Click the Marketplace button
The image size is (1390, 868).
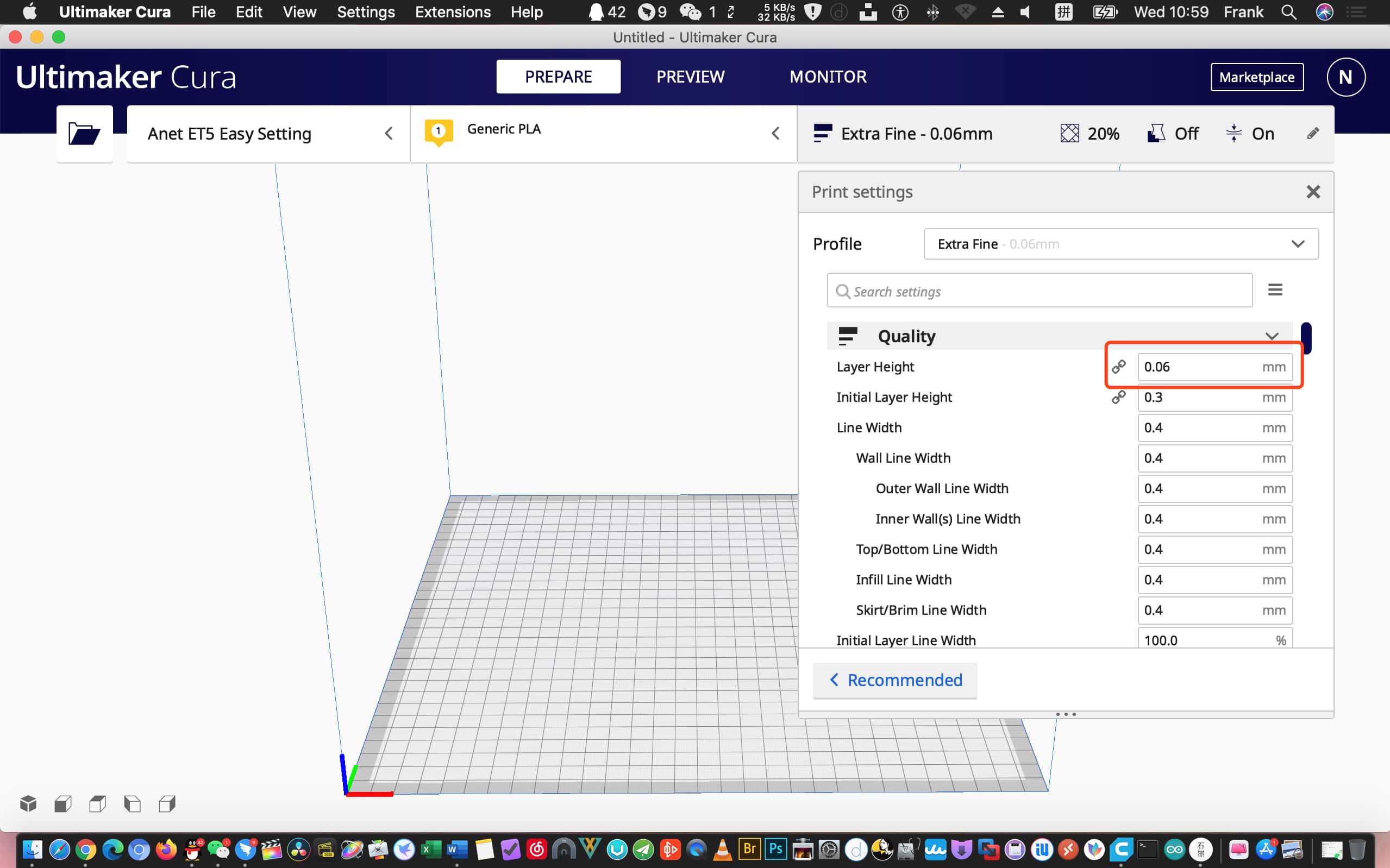pyautogui.click(x=1256, y=77)
